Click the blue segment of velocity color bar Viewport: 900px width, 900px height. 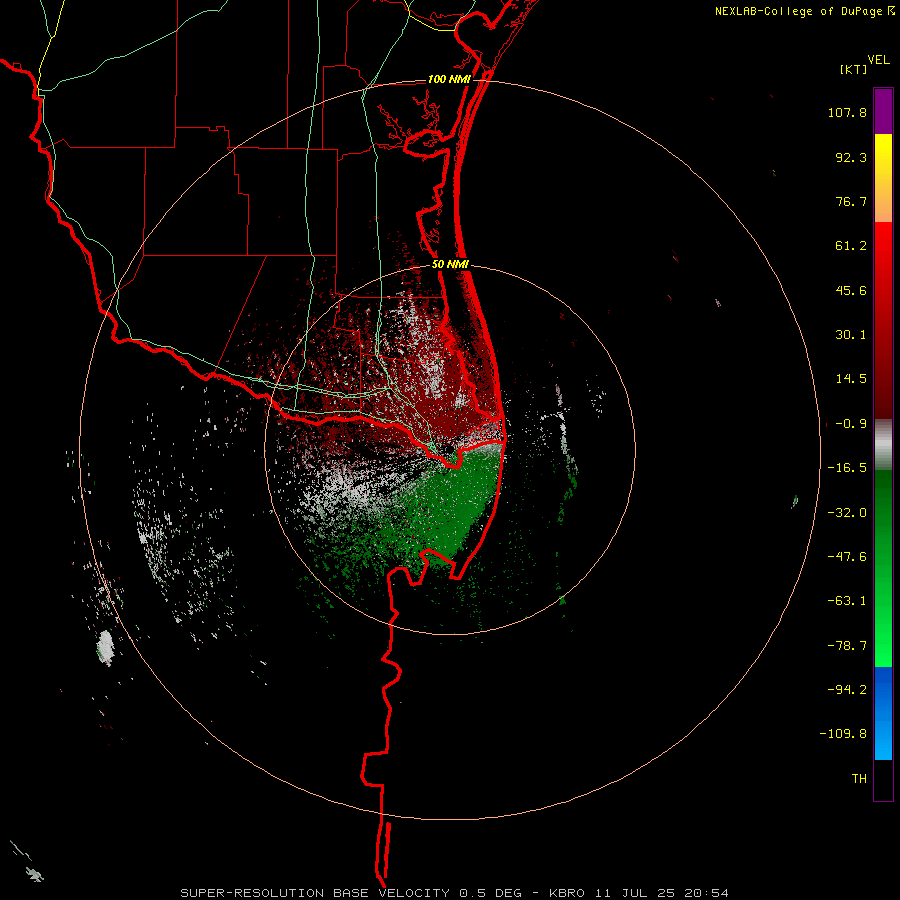click(x=883, y=713)
